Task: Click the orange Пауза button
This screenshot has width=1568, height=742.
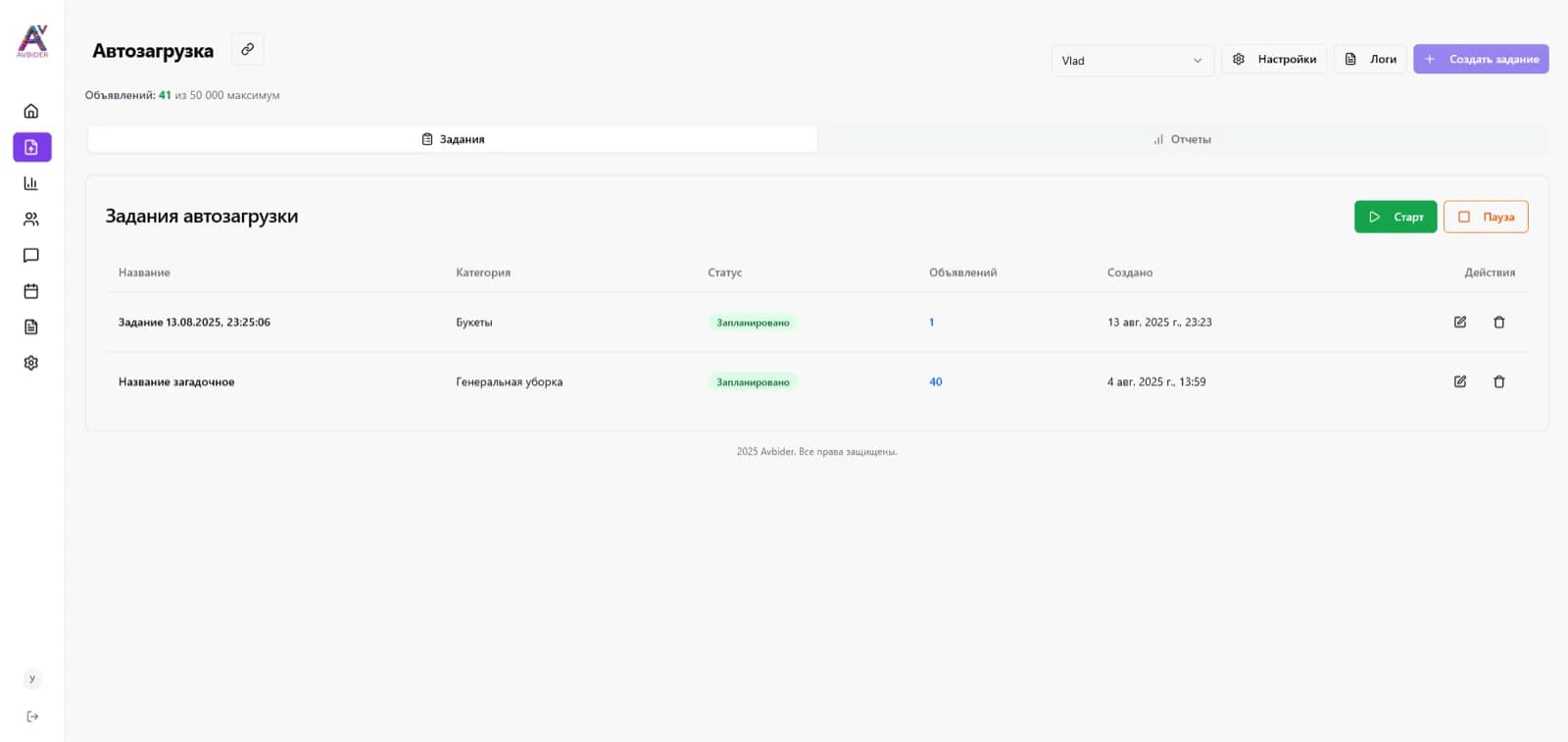Action: click(1486, 217)
